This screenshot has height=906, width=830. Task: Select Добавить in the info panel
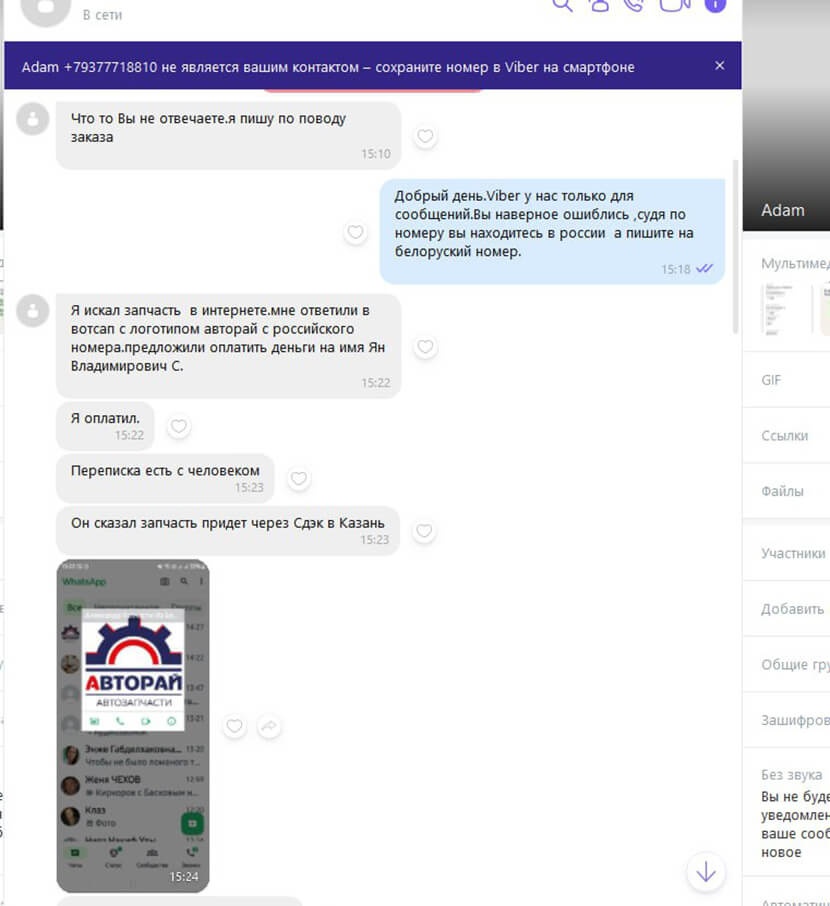tap(792, 609)
